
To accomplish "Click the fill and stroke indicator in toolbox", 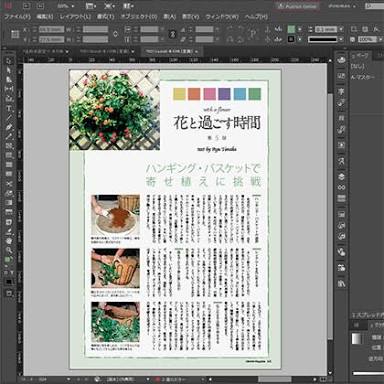I will [9, 260].
